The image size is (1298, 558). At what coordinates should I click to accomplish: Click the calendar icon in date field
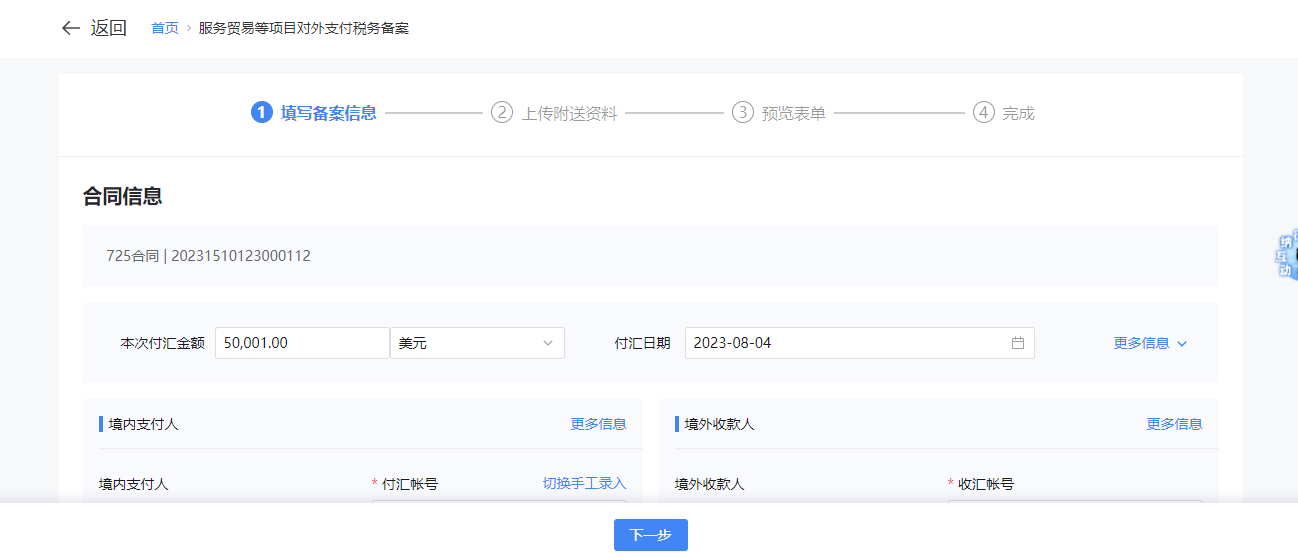pos(1018,343)
